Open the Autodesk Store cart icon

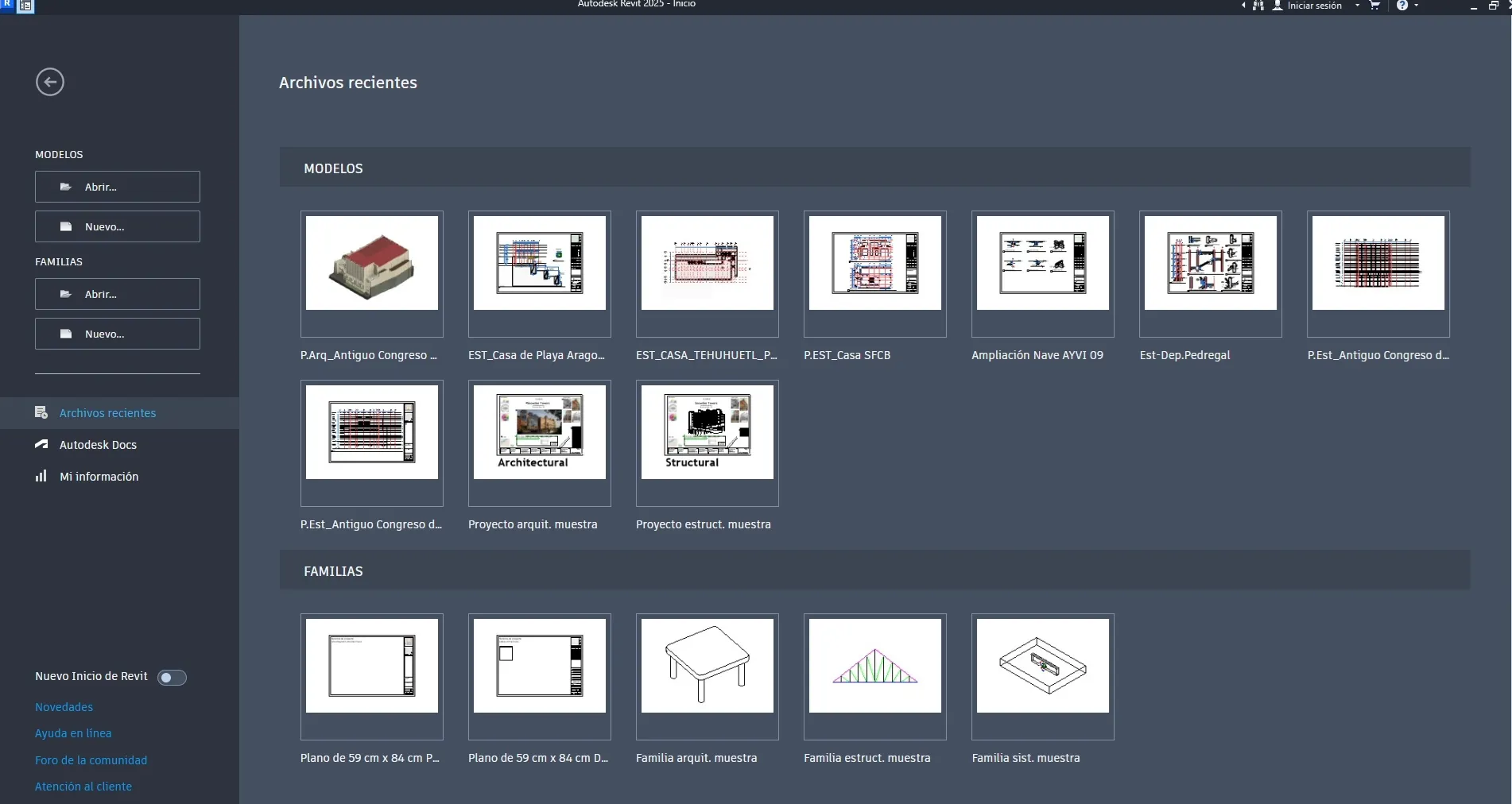pos(1374,6)
